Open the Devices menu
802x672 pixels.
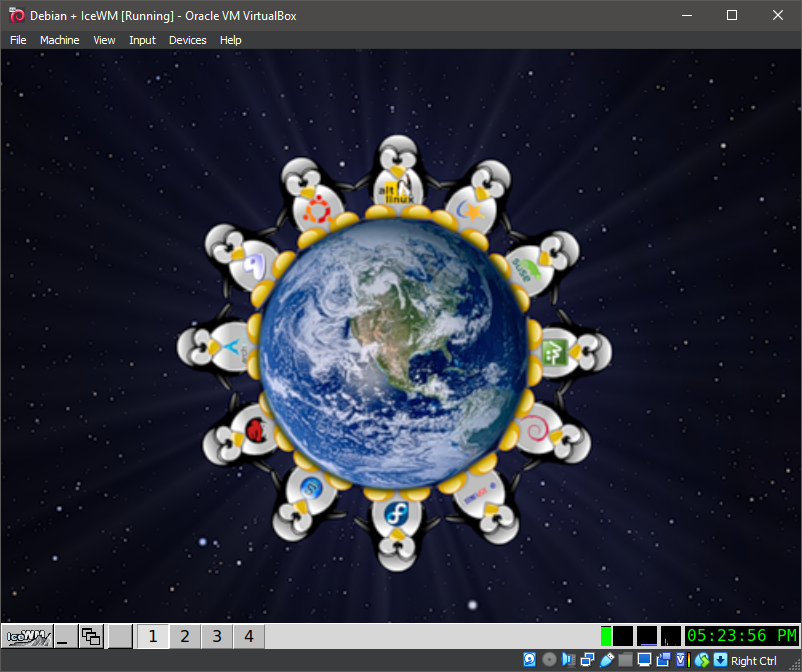pos(187,40)
